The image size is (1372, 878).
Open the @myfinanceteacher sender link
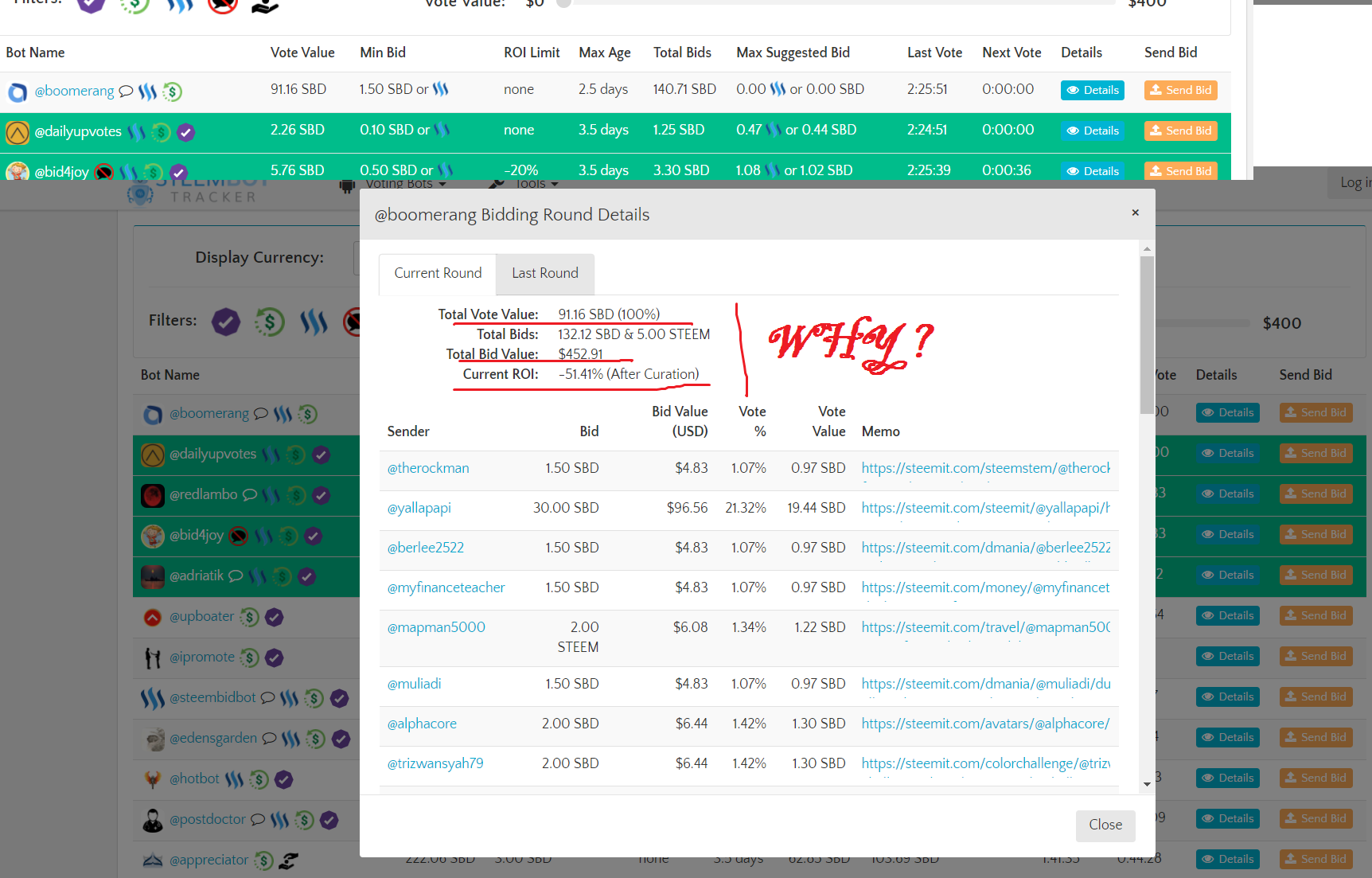coord(446,587)
